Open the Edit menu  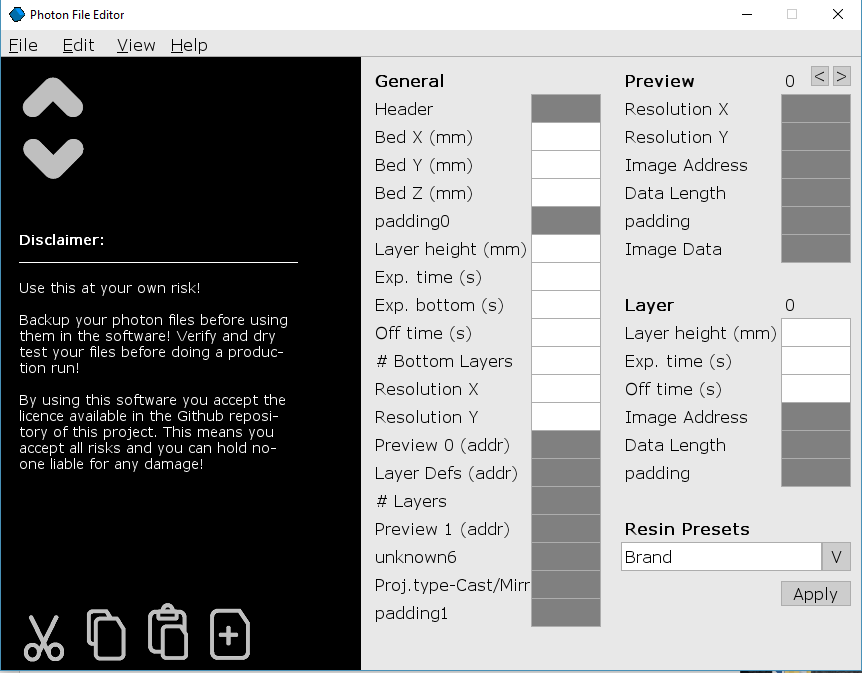pyautogui.click(x=78, y=45)
